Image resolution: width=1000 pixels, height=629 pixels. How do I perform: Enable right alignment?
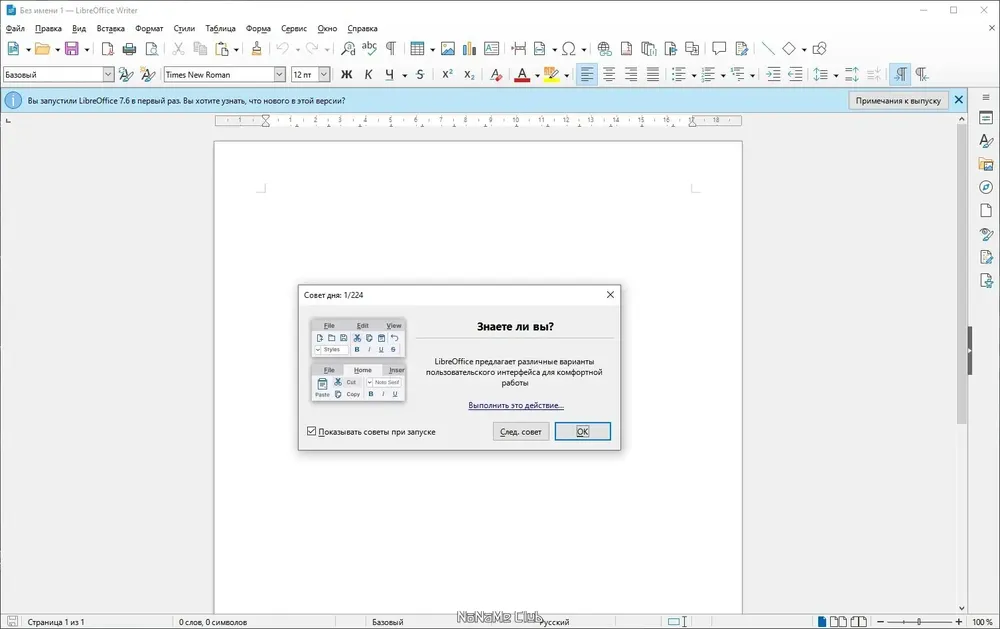point(631,75)
